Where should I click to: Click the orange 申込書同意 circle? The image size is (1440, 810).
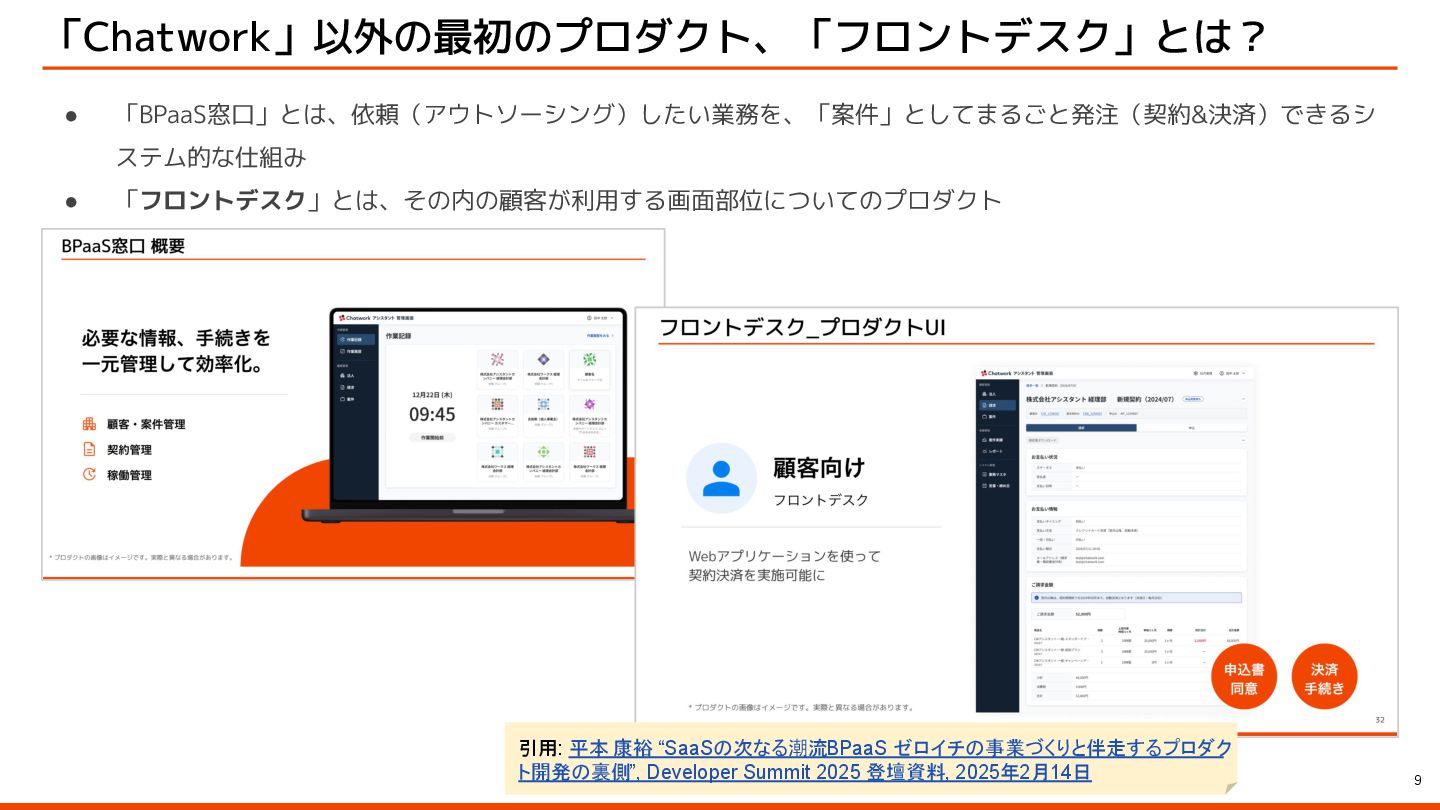click(x=1244, y=677)
